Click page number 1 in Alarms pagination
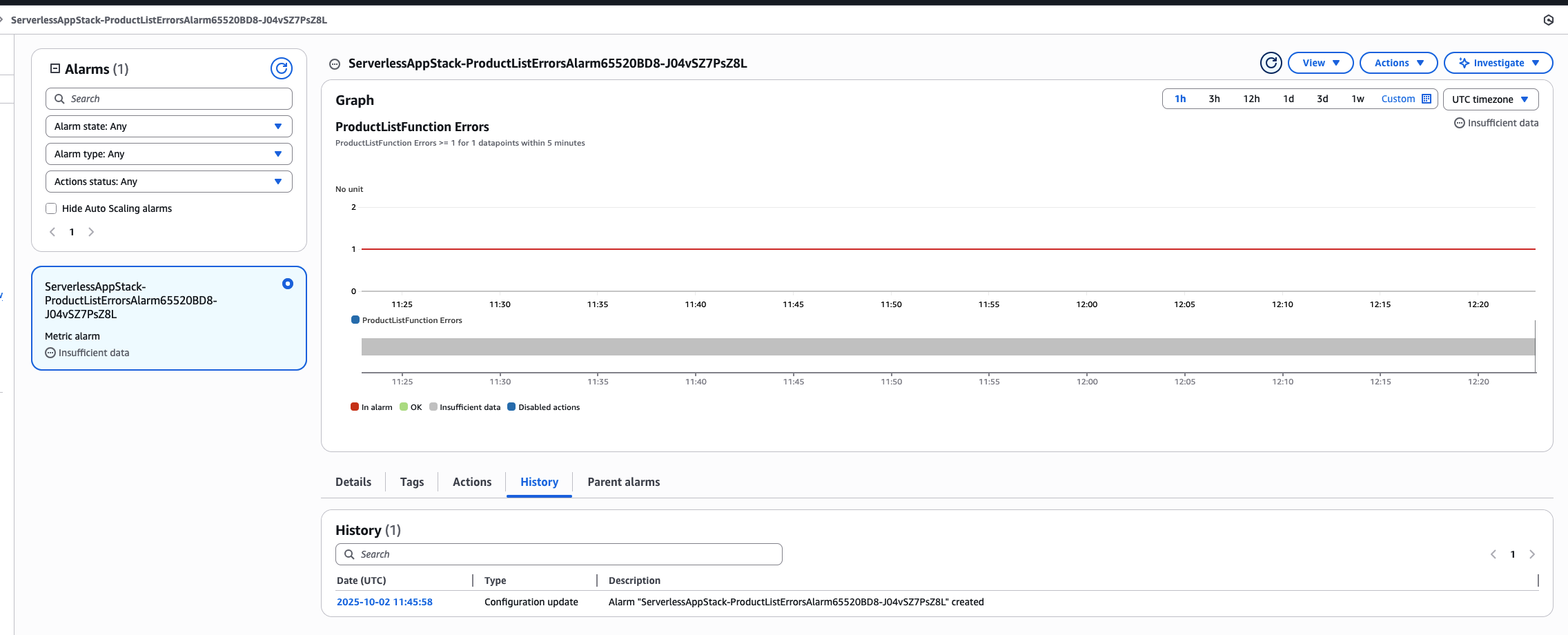Image resolution: width=1568 pixels, height=635 pixels. click(72, 232)
